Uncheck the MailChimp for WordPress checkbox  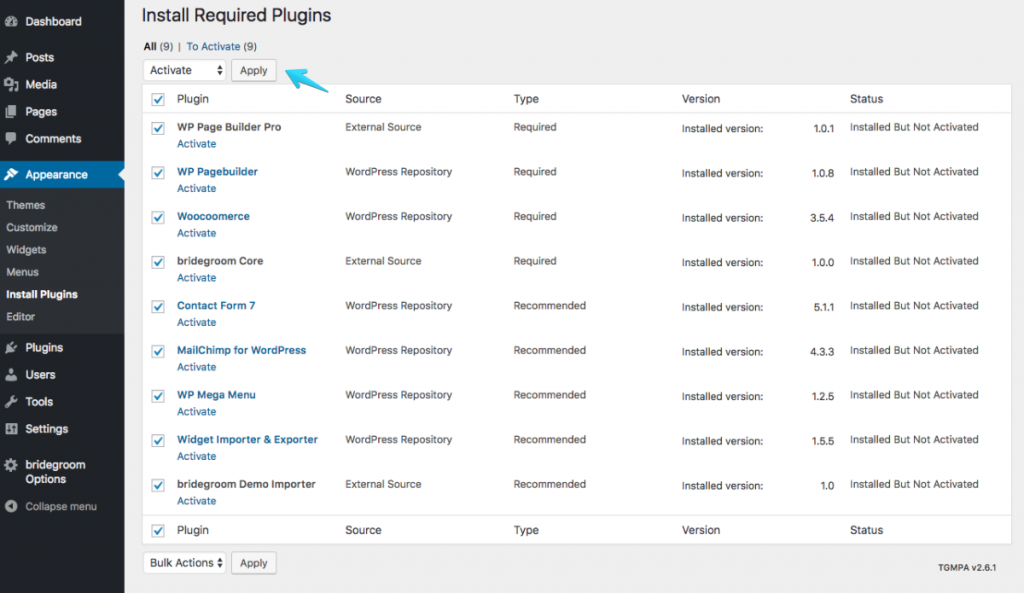pyautogui.click(x=158, y=351)
